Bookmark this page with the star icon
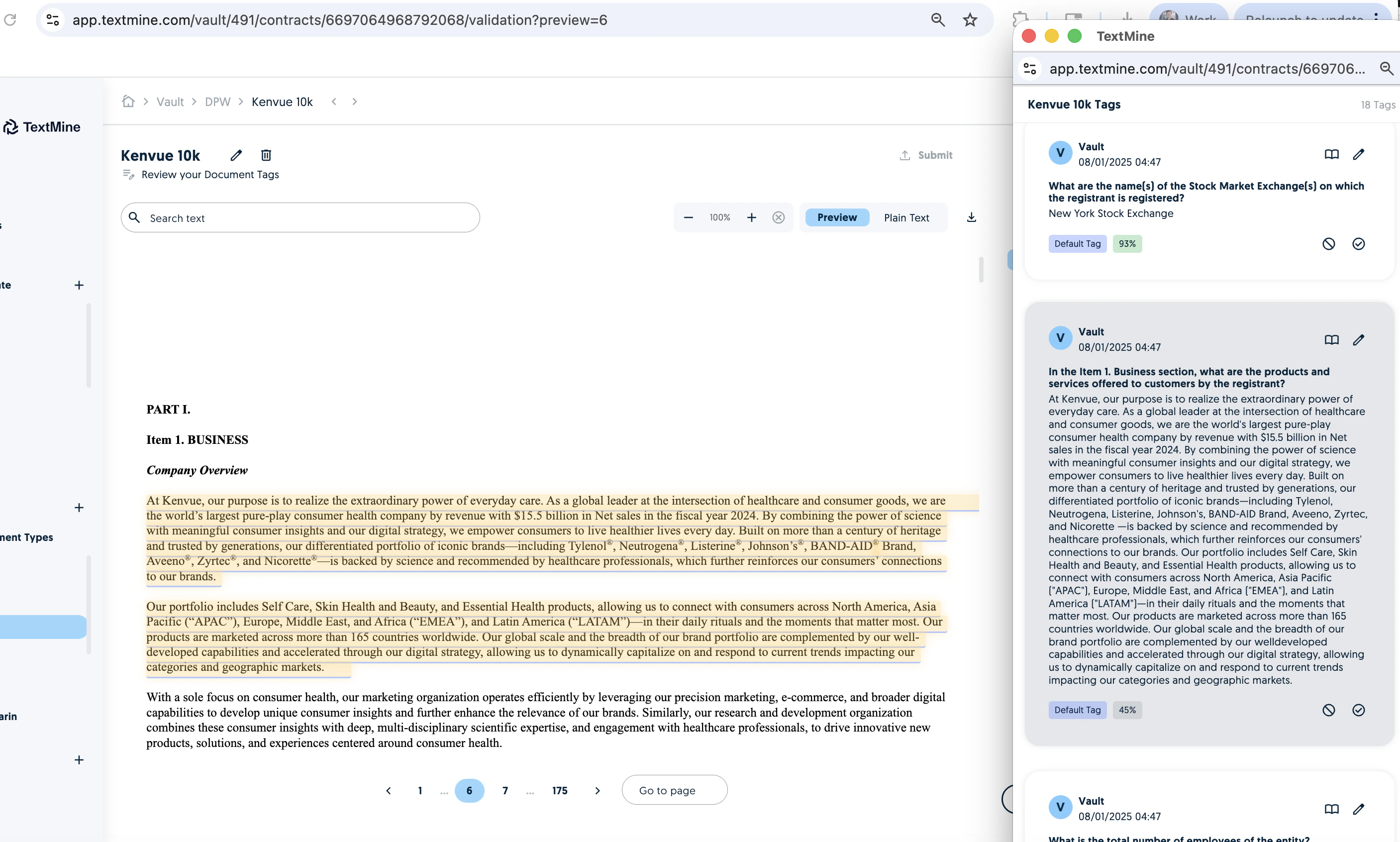The height and width of the screenshot is (842, 1400). (970, 20)
